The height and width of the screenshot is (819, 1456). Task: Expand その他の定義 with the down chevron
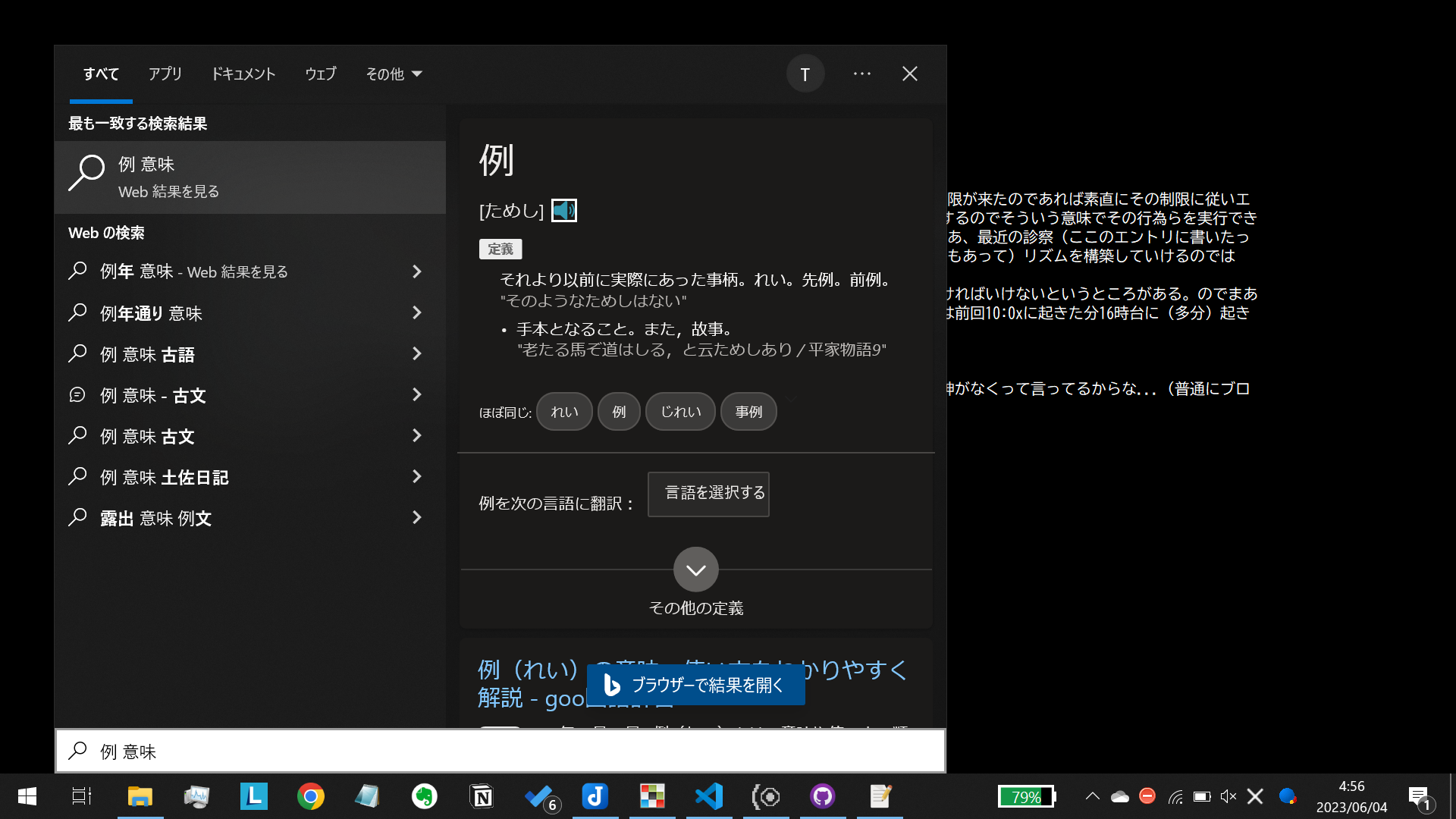point(695,570)
